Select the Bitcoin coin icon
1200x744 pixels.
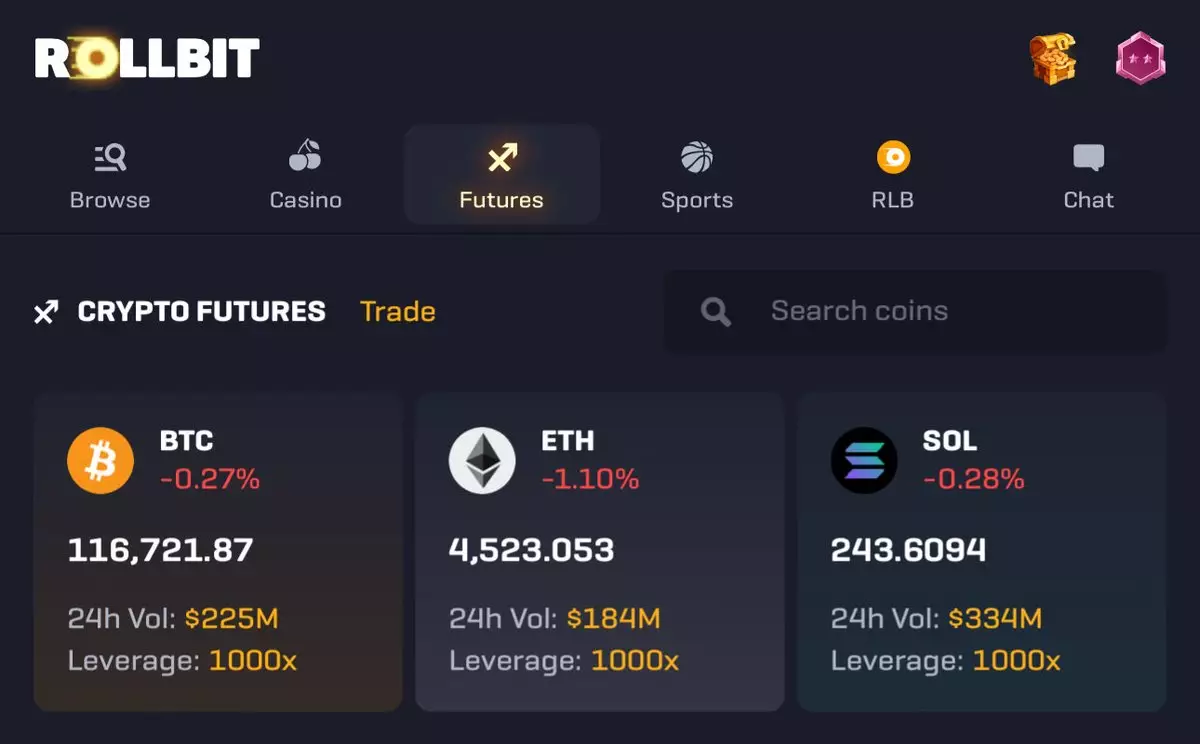(100, 461)
